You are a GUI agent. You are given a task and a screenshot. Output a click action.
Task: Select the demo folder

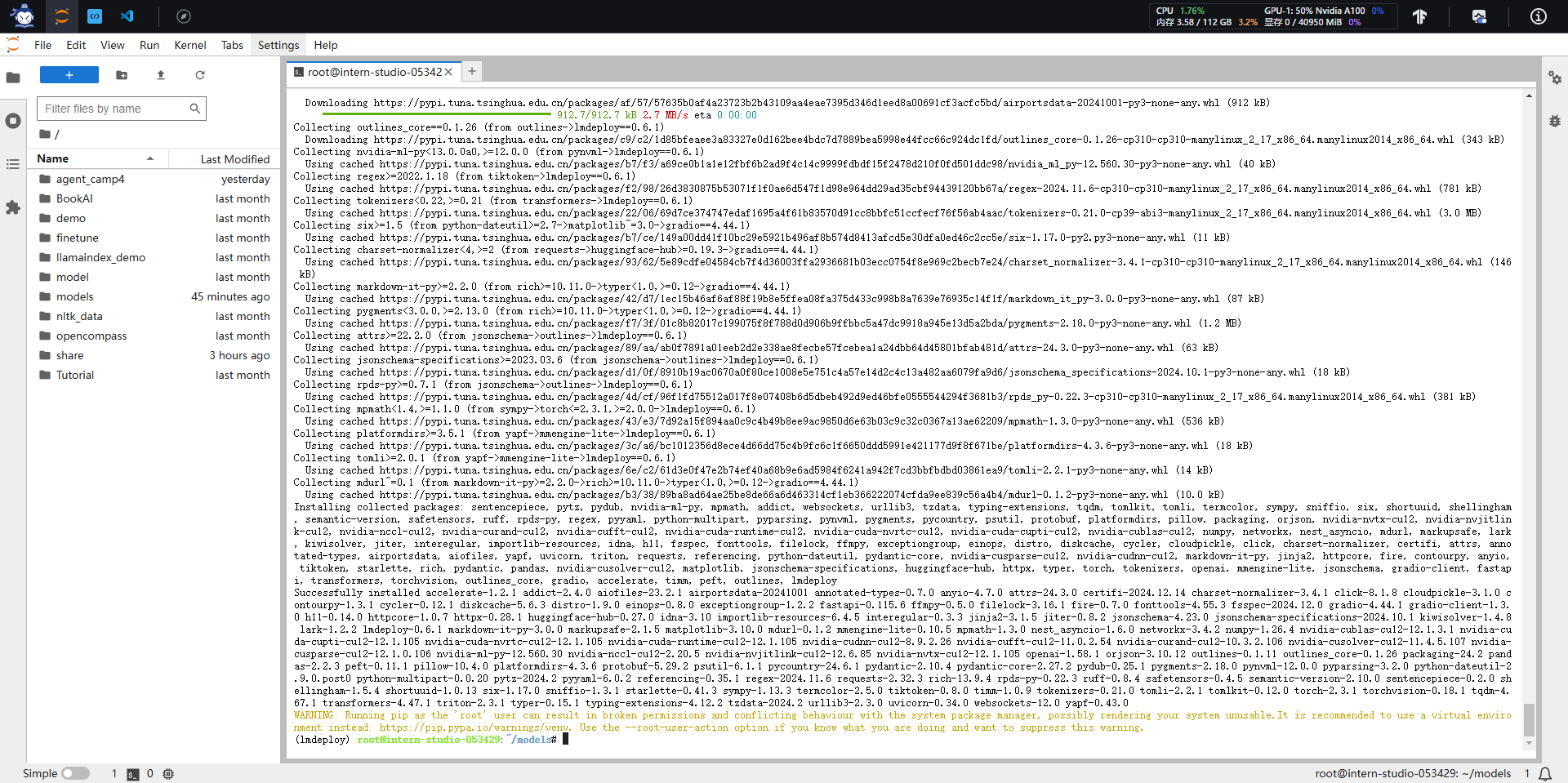pyautogui.click(x=154, y=218)
